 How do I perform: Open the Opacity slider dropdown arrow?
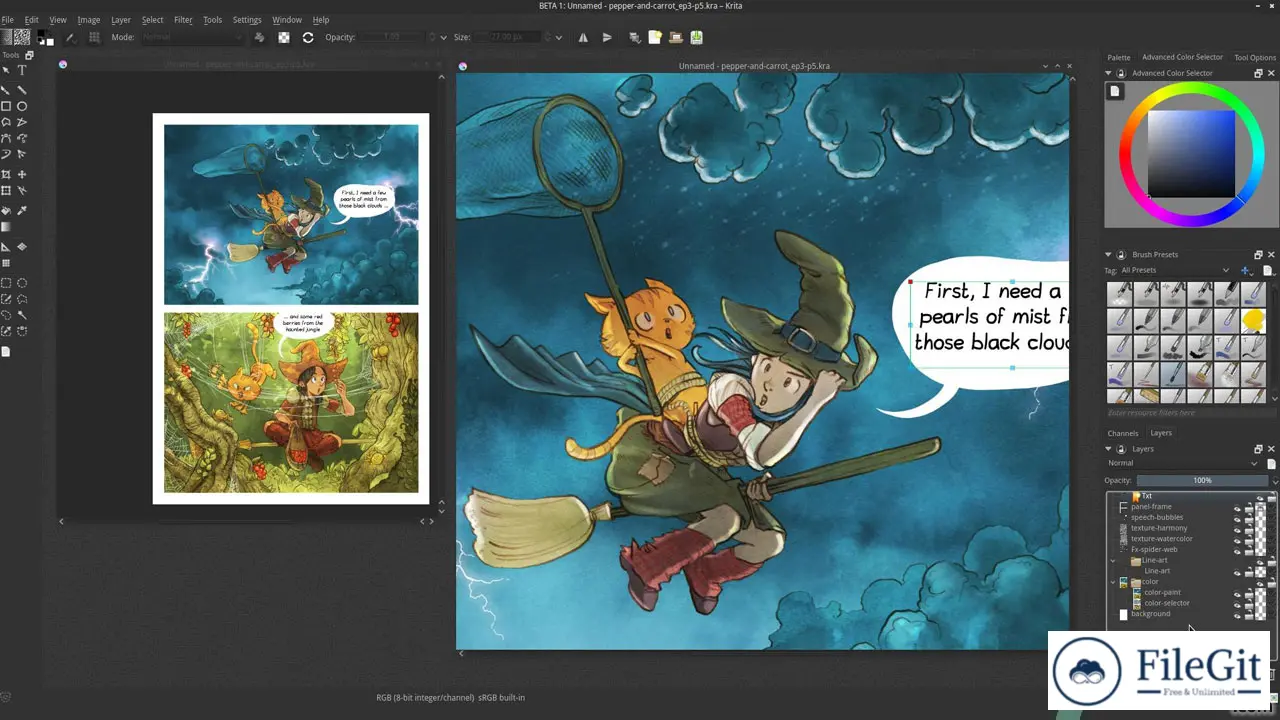(x=444, y=37)
